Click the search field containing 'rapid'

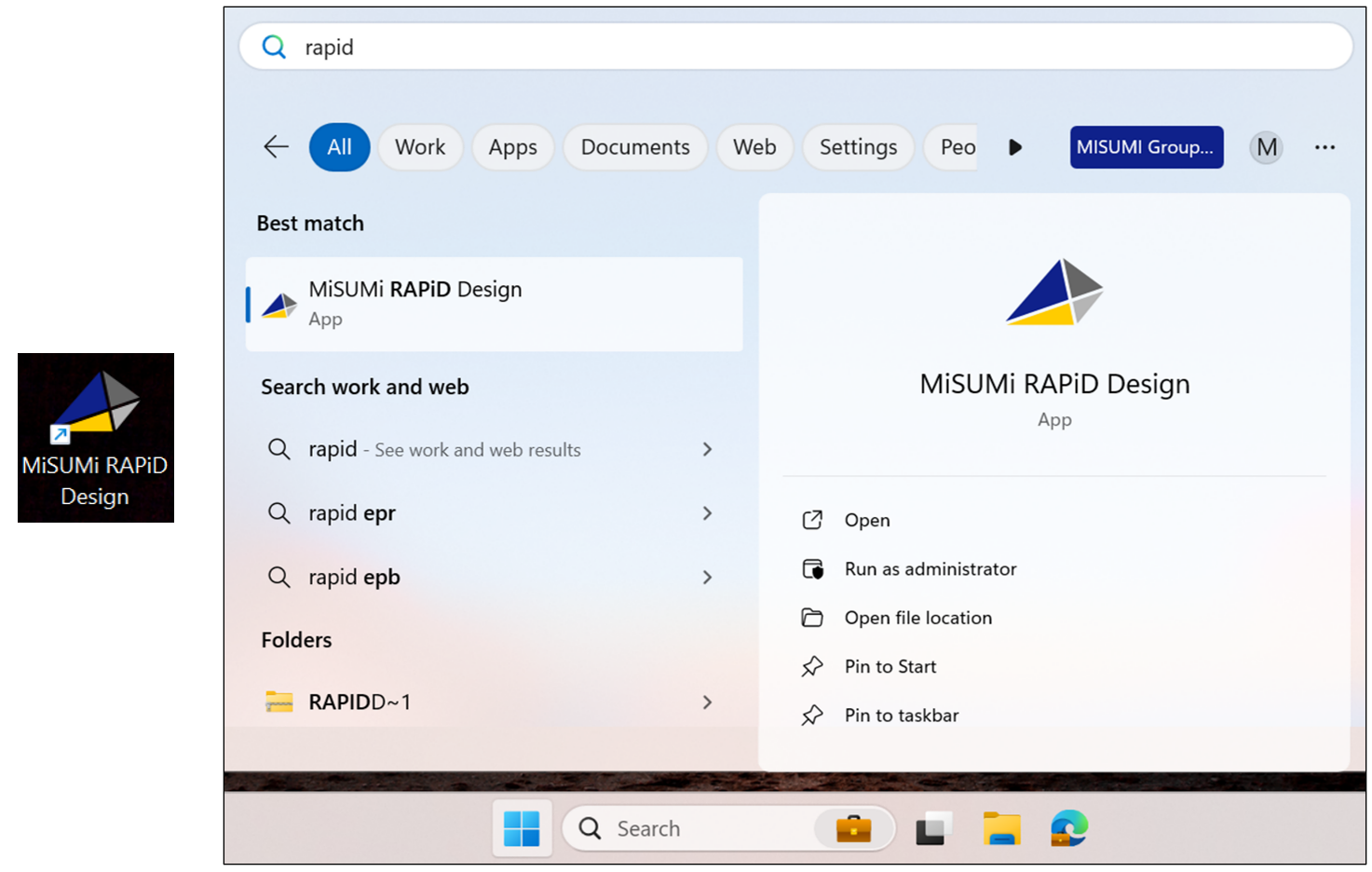tap(795, 47)
